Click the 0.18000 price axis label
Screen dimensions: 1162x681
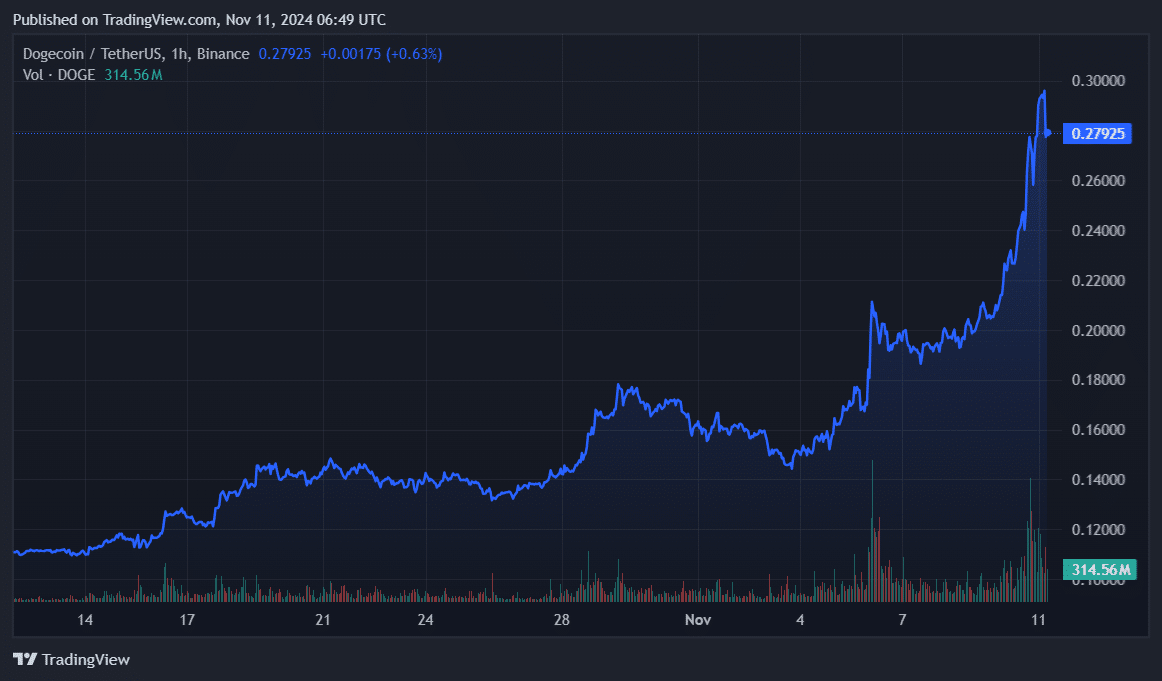click(1098, 380)
